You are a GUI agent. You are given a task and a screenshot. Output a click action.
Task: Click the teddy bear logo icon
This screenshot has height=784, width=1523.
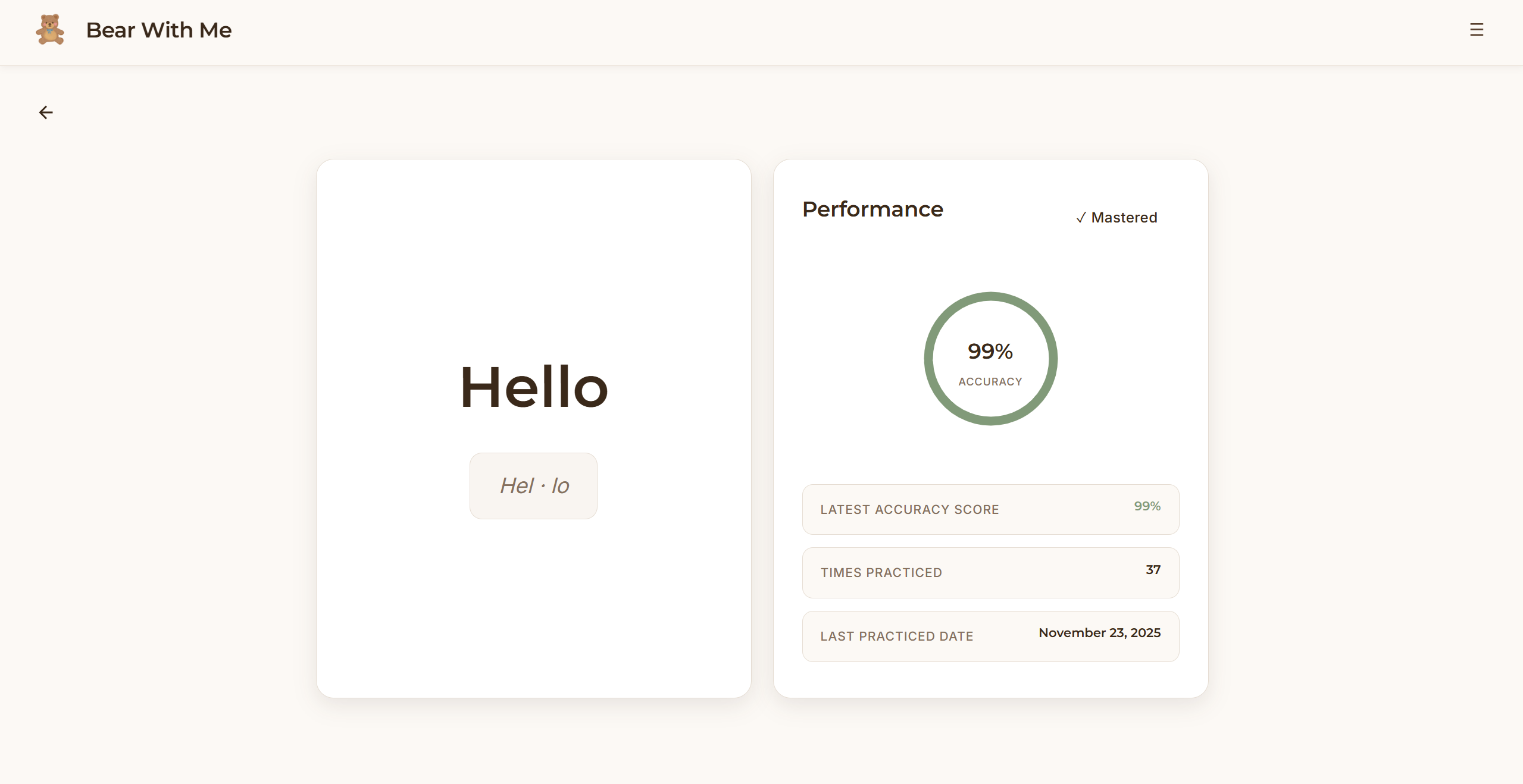tap(50, 30)
